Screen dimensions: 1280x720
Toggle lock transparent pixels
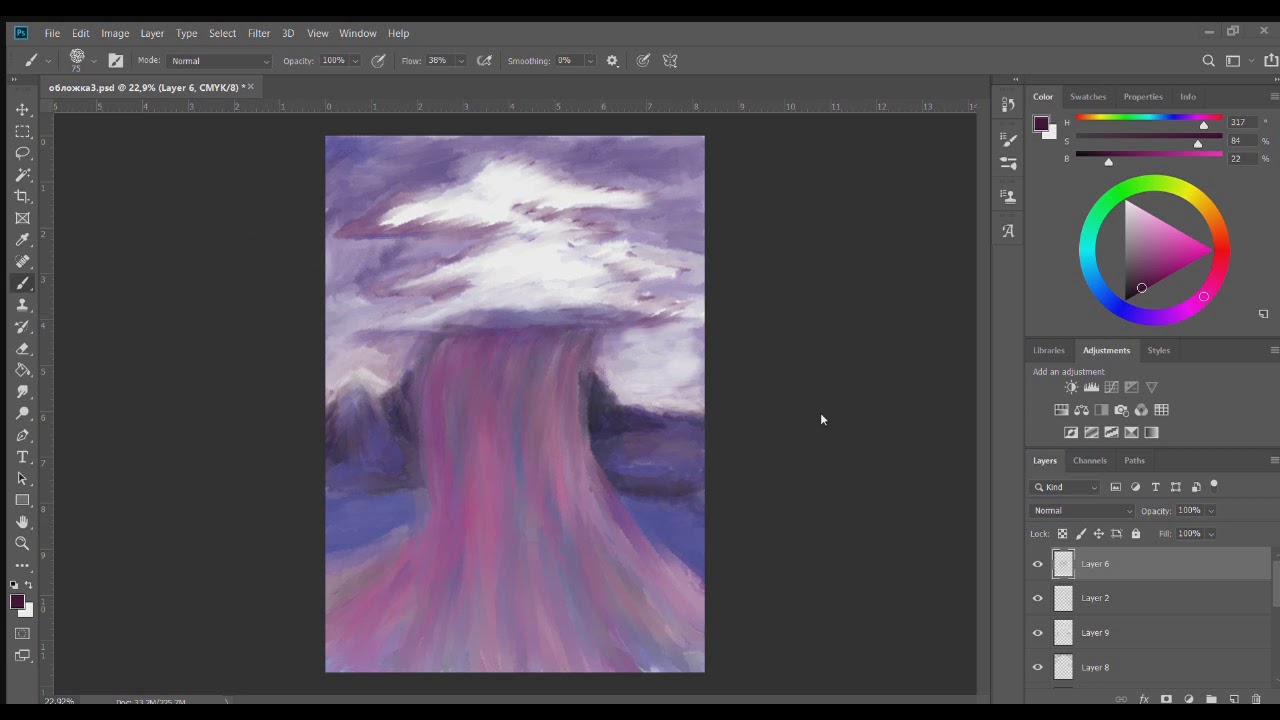1062,534
